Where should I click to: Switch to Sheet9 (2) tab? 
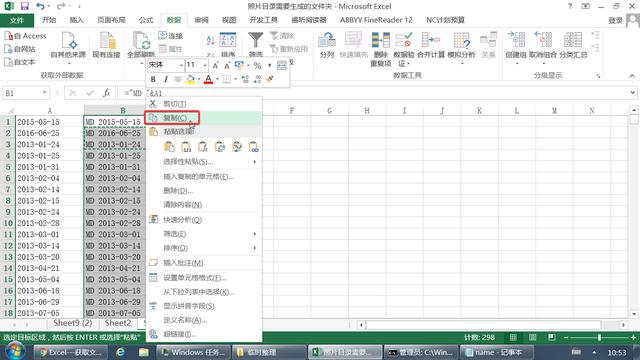click(73, 323)
